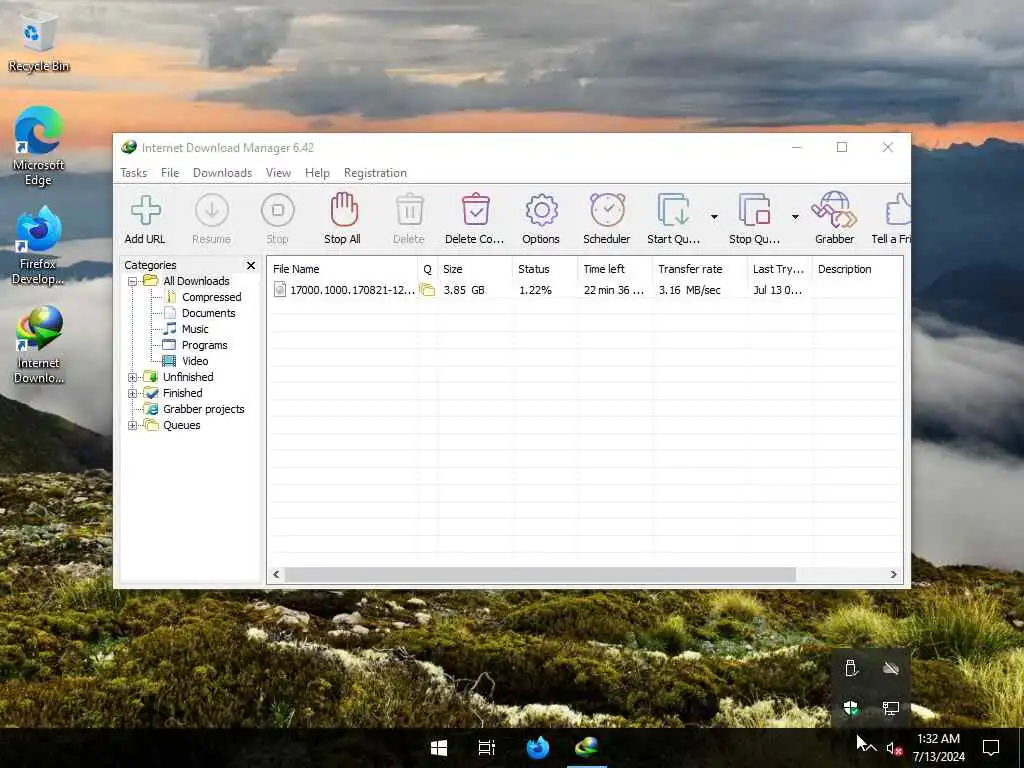
Task: Click the Q column header
Action: click(x=427, y=269)
